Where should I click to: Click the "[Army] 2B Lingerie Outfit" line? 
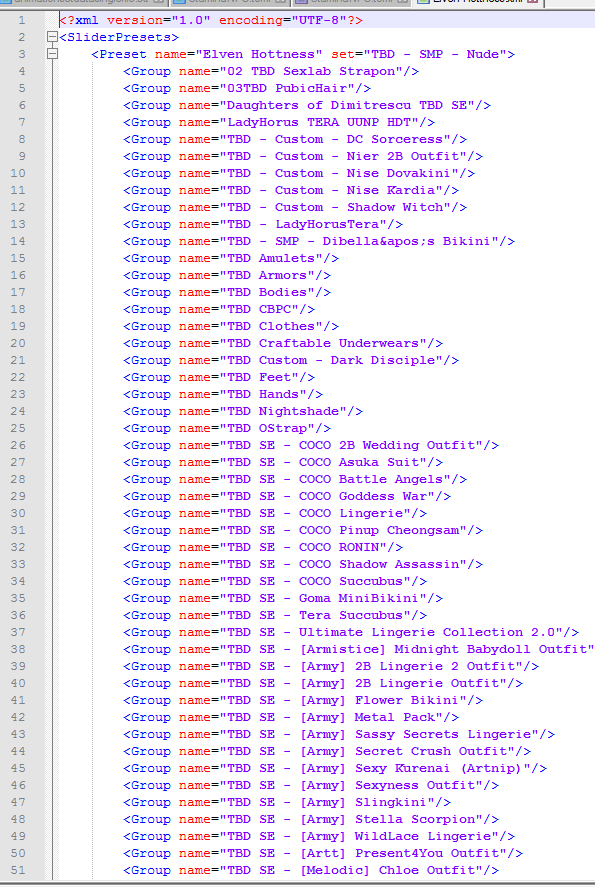coord(323,682)
